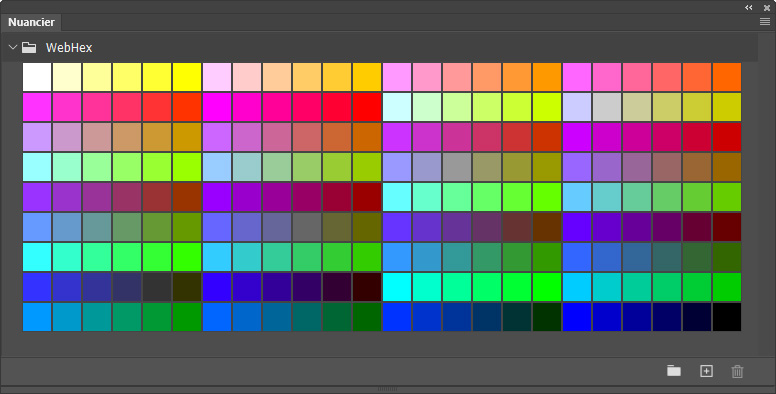Click the WebHex group folder icon

click(x=29, y=48)
